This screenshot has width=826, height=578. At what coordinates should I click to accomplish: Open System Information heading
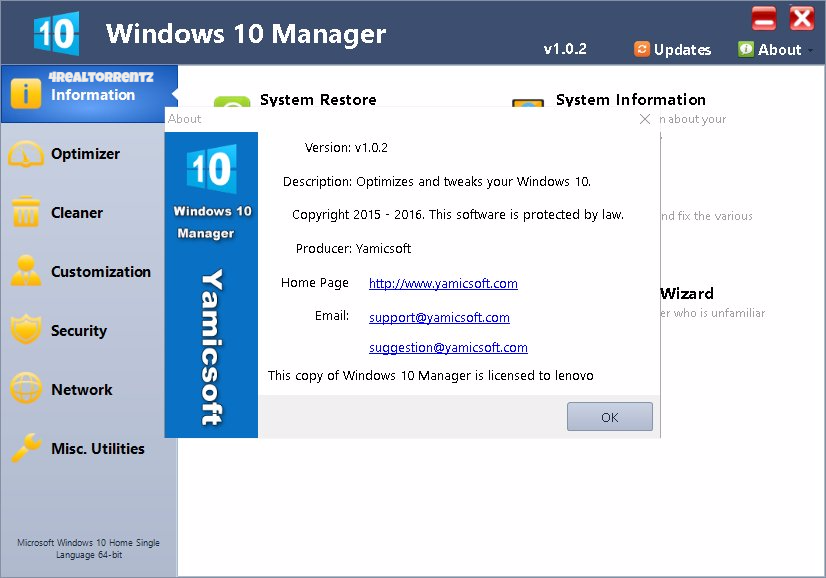coord(631,100)
